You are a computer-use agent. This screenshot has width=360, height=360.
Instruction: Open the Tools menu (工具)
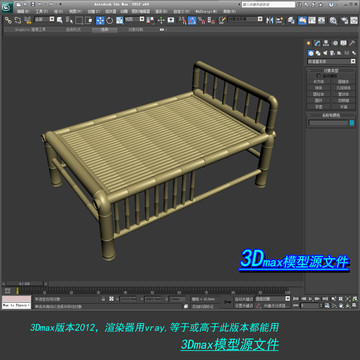[x=42, y=11]
